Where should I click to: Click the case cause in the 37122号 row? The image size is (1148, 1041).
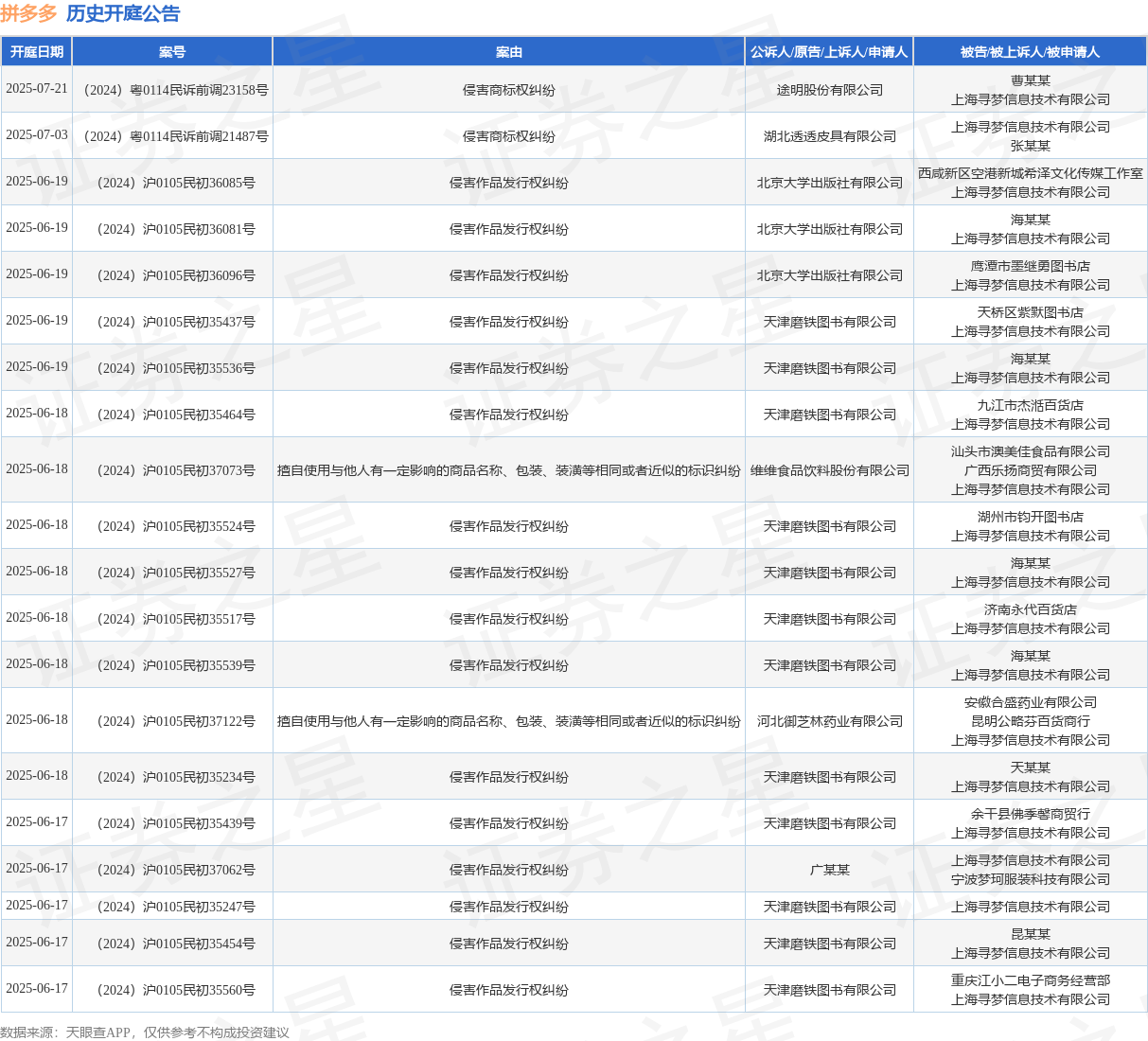pyautogui.click(x=509, y=721)
